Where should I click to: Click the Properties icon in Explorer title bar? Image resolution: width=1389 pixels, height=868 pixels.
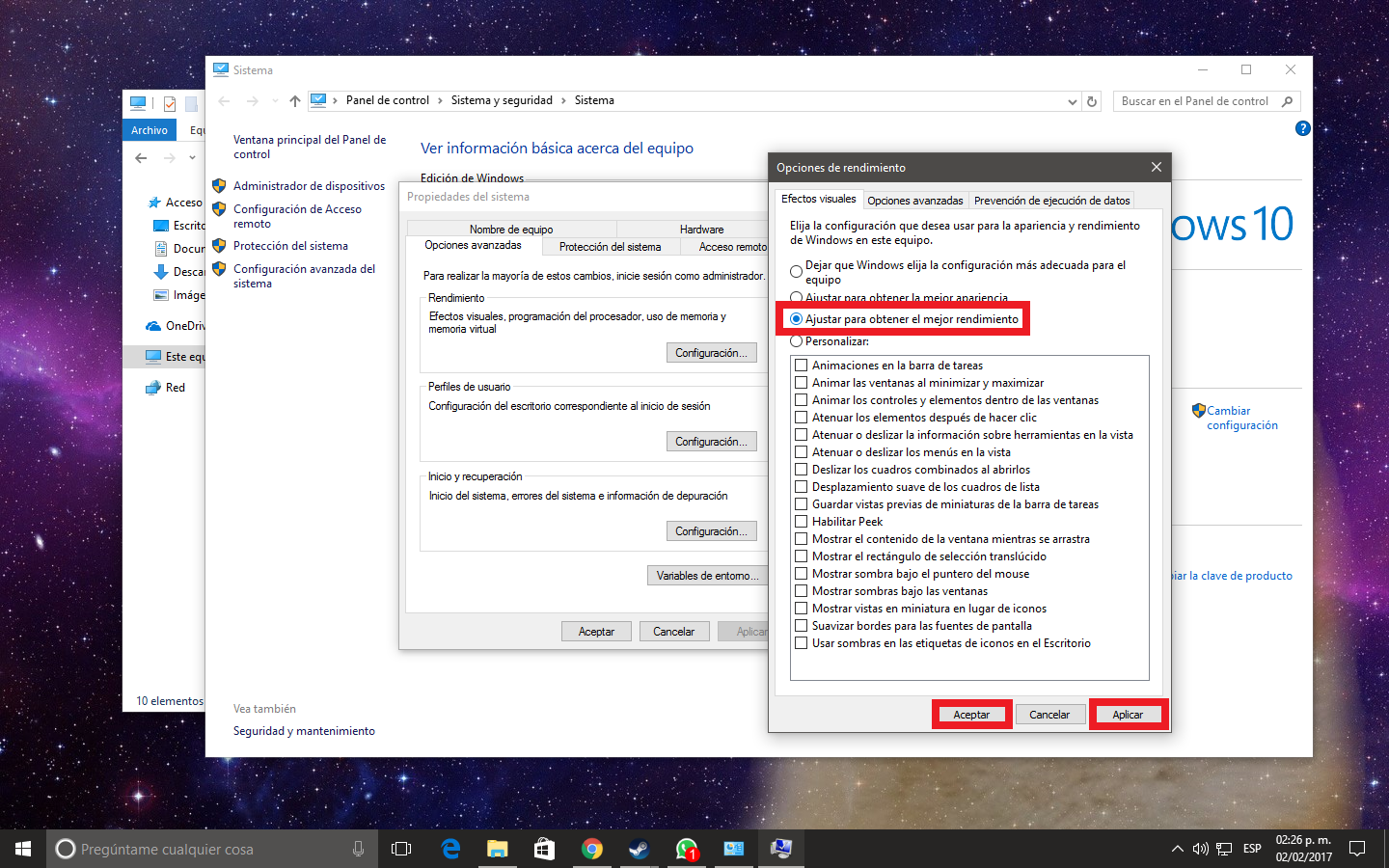[170, 103]
